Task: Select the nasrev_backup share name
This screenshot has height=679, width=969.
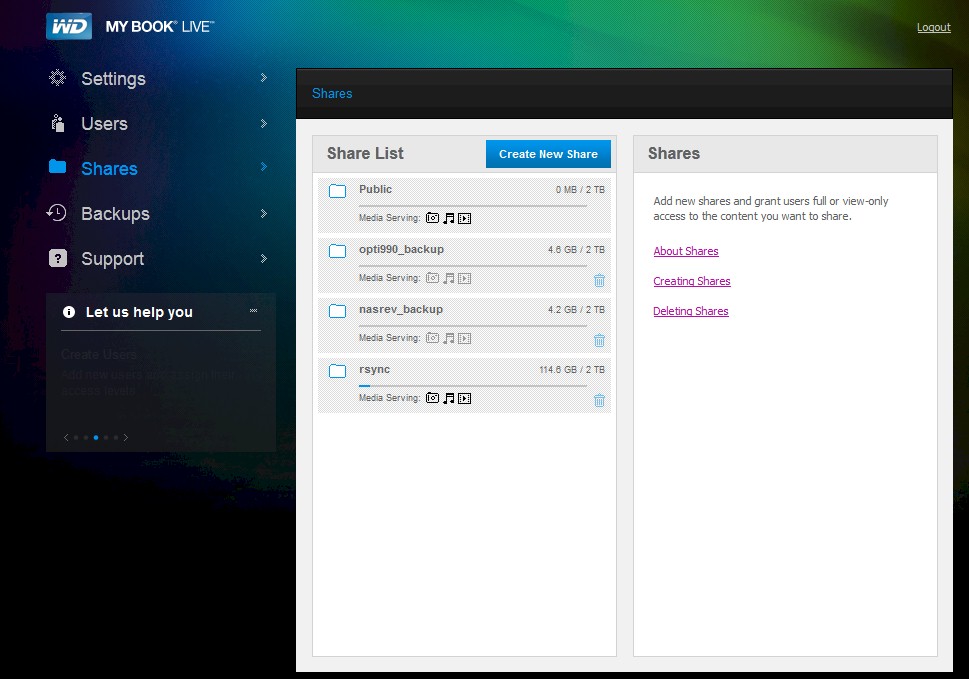Action: (x=400, y=310)
